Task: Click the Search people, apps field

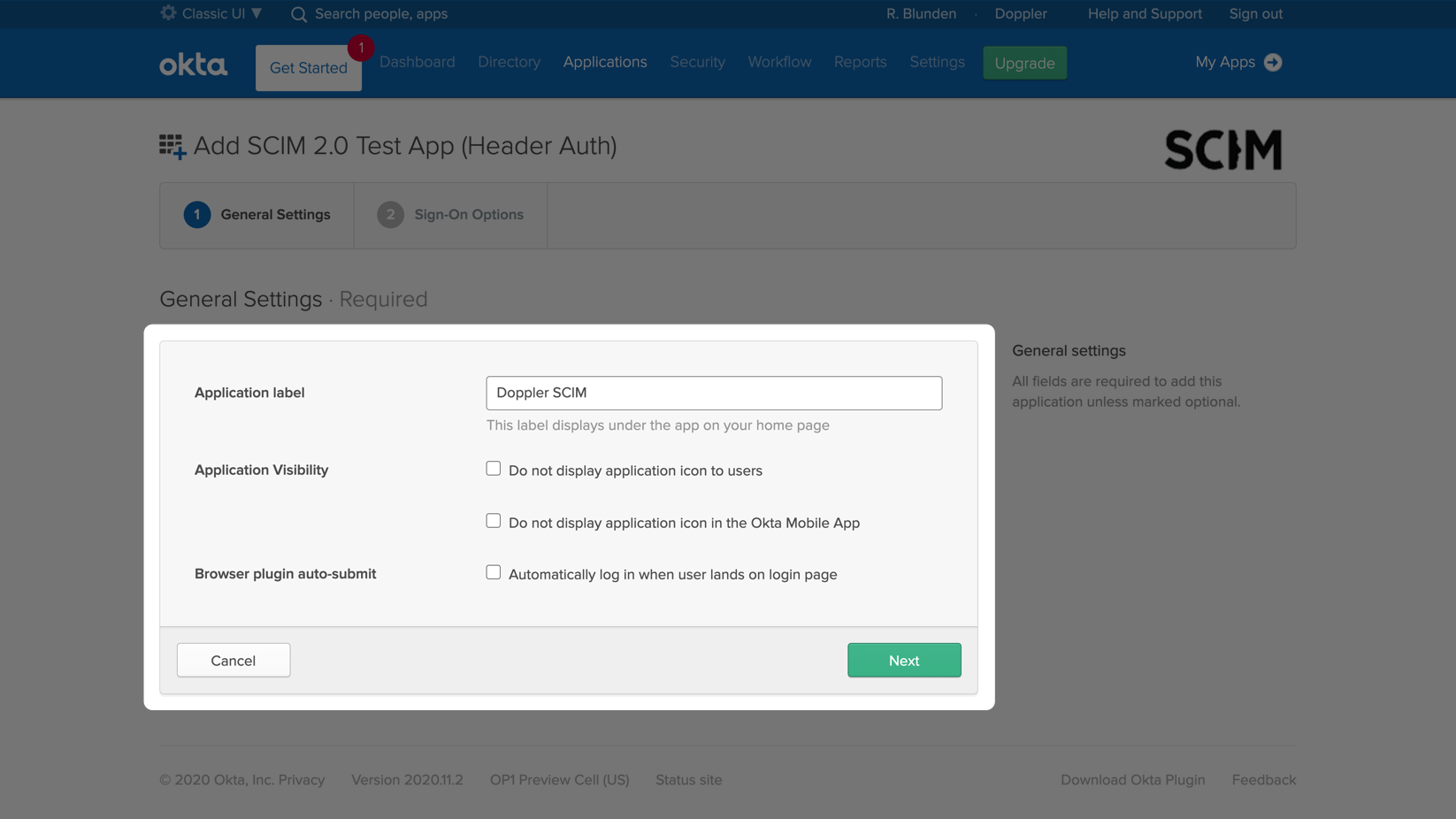Action: (x=381, y=14)
